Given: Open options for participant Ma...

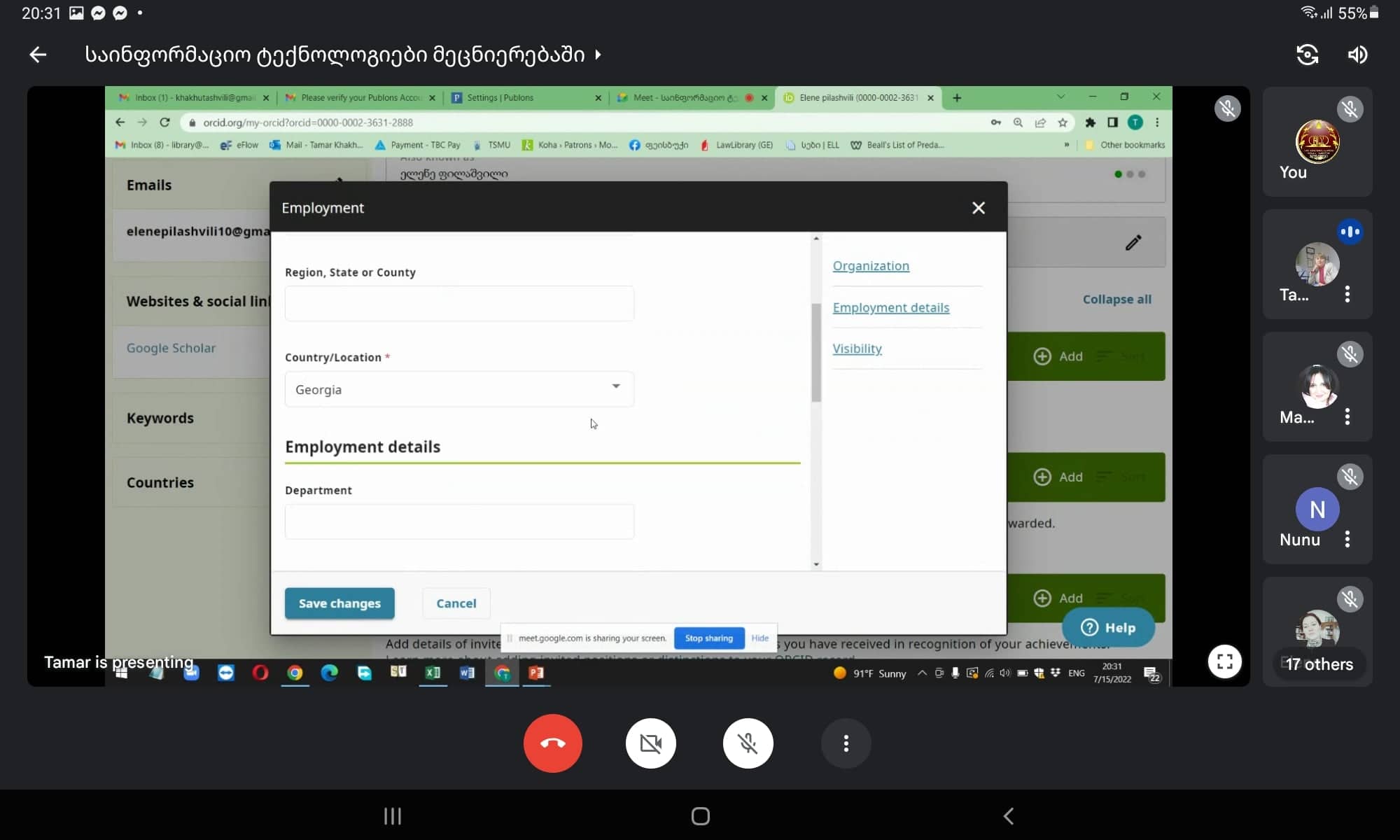Looking at the screenshot, I should [1347, 416].
